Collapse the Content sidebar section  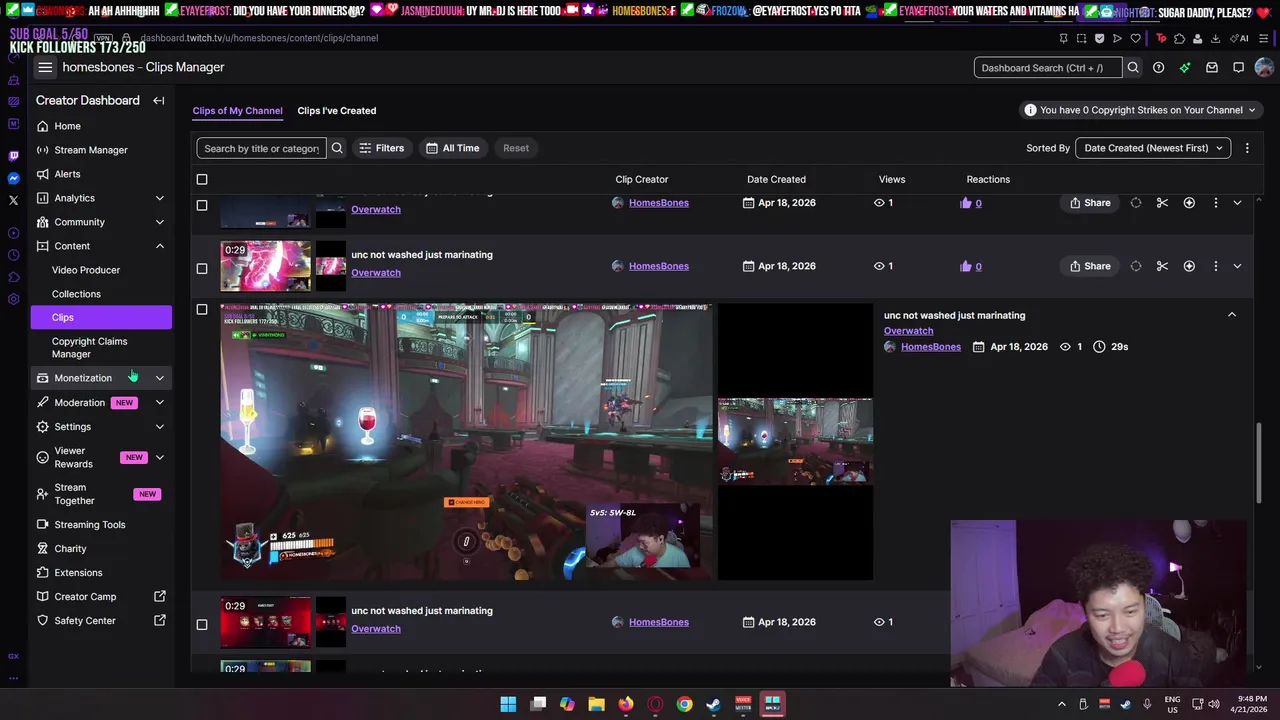(x=159, y=246)
